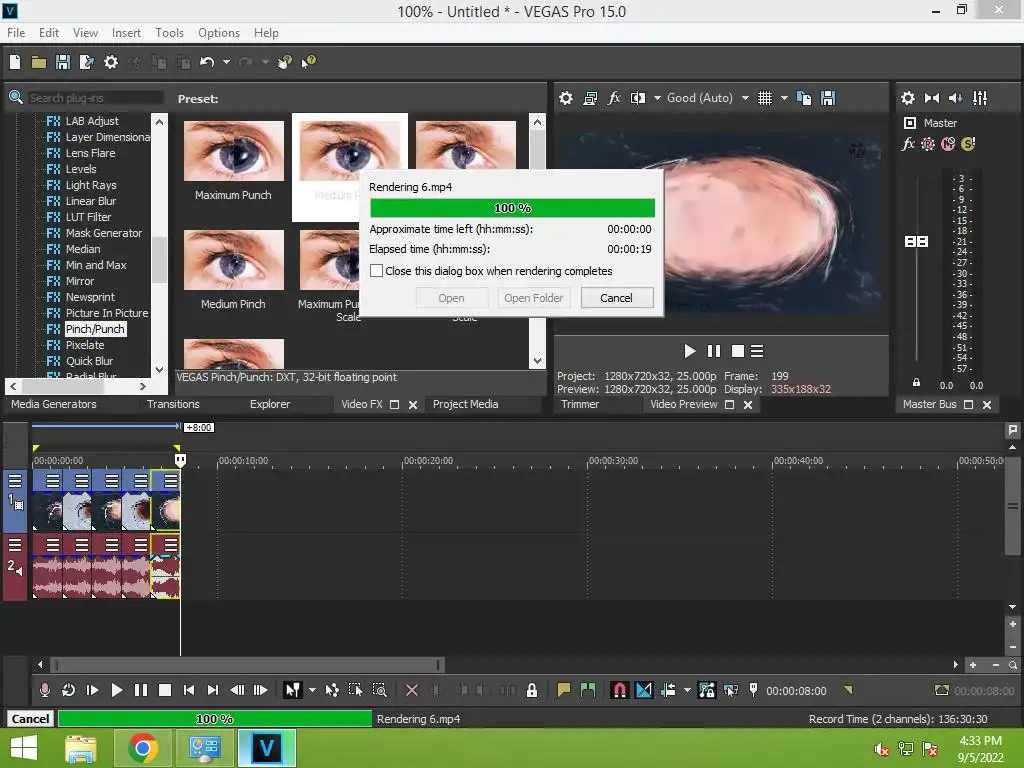The image size is (1024, 768).
Task: Copy preview snapshot to clipboard
Action: pos(804,98)
